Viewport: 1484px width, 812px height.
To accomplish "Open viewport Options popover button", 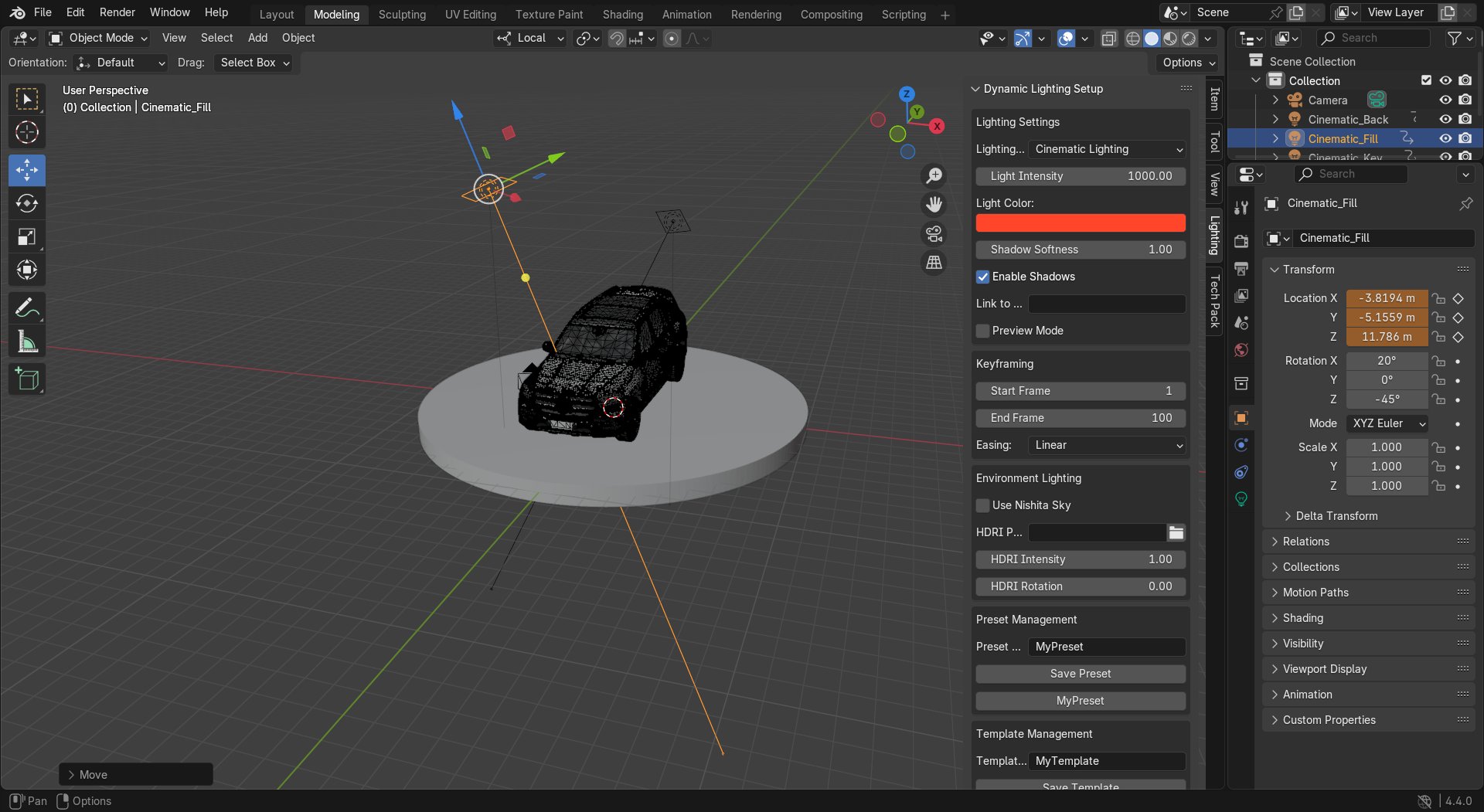I will (1188, 63).
